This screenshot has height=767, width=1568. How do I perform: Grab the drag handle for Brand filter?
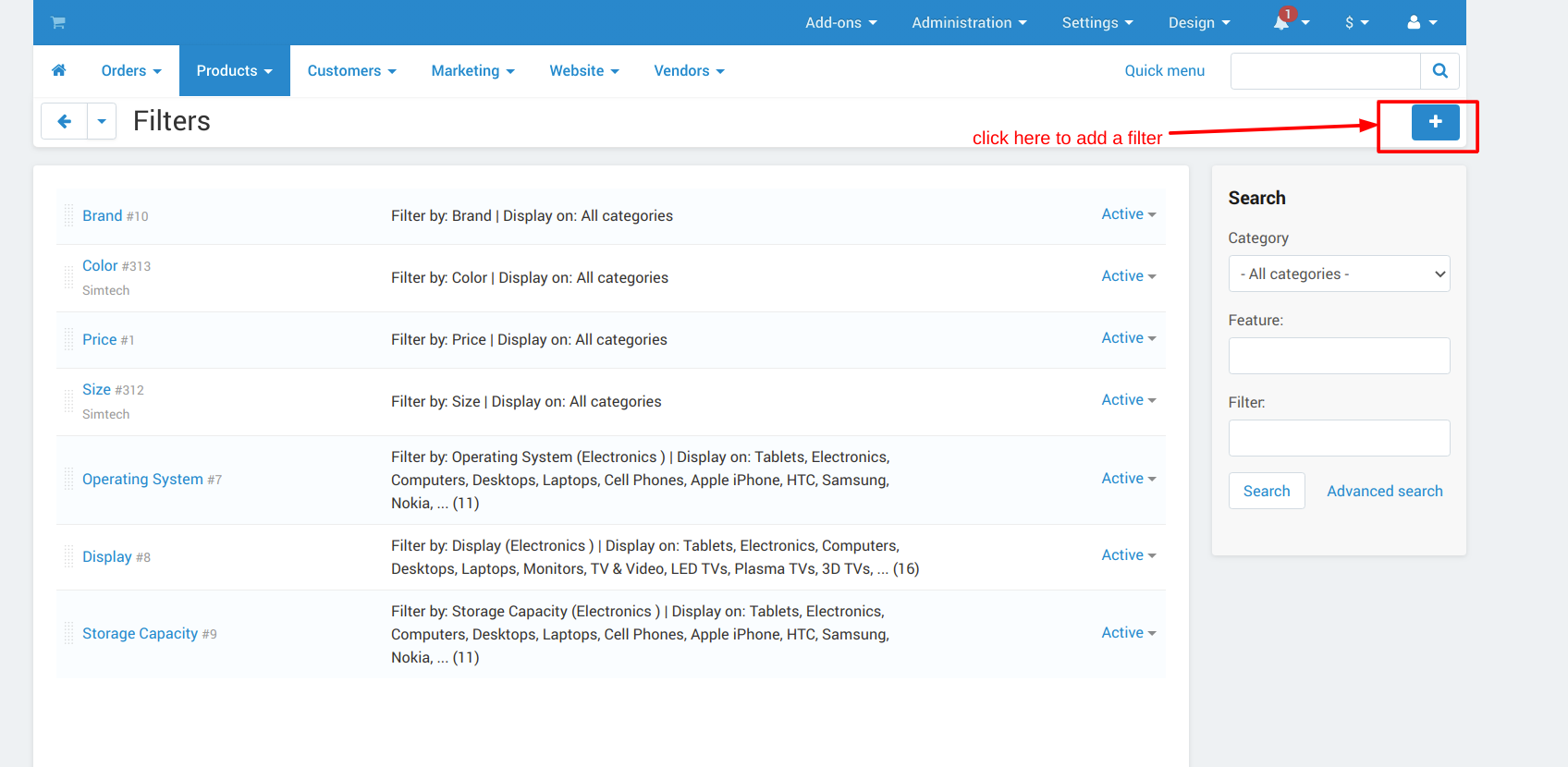tap(69, 216)
